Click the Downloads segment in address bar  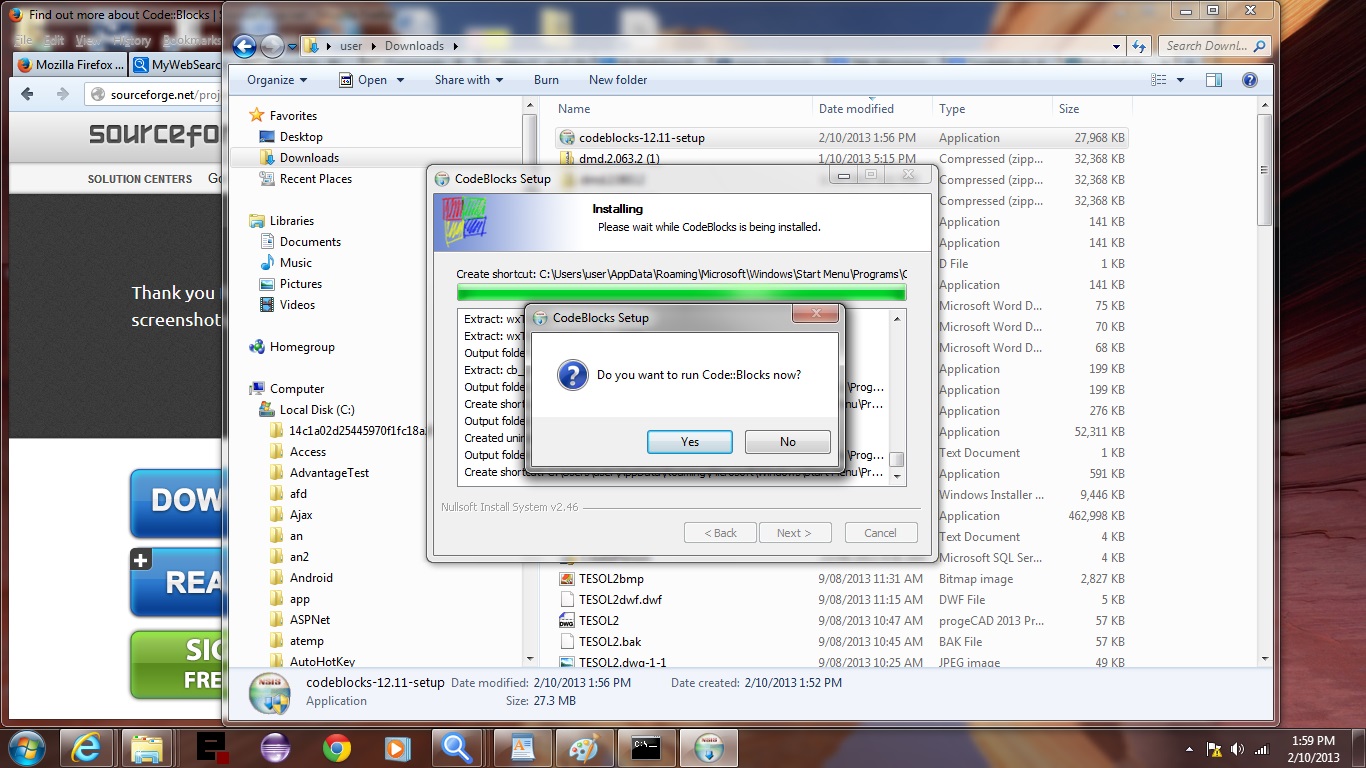(x=414, y=46)
